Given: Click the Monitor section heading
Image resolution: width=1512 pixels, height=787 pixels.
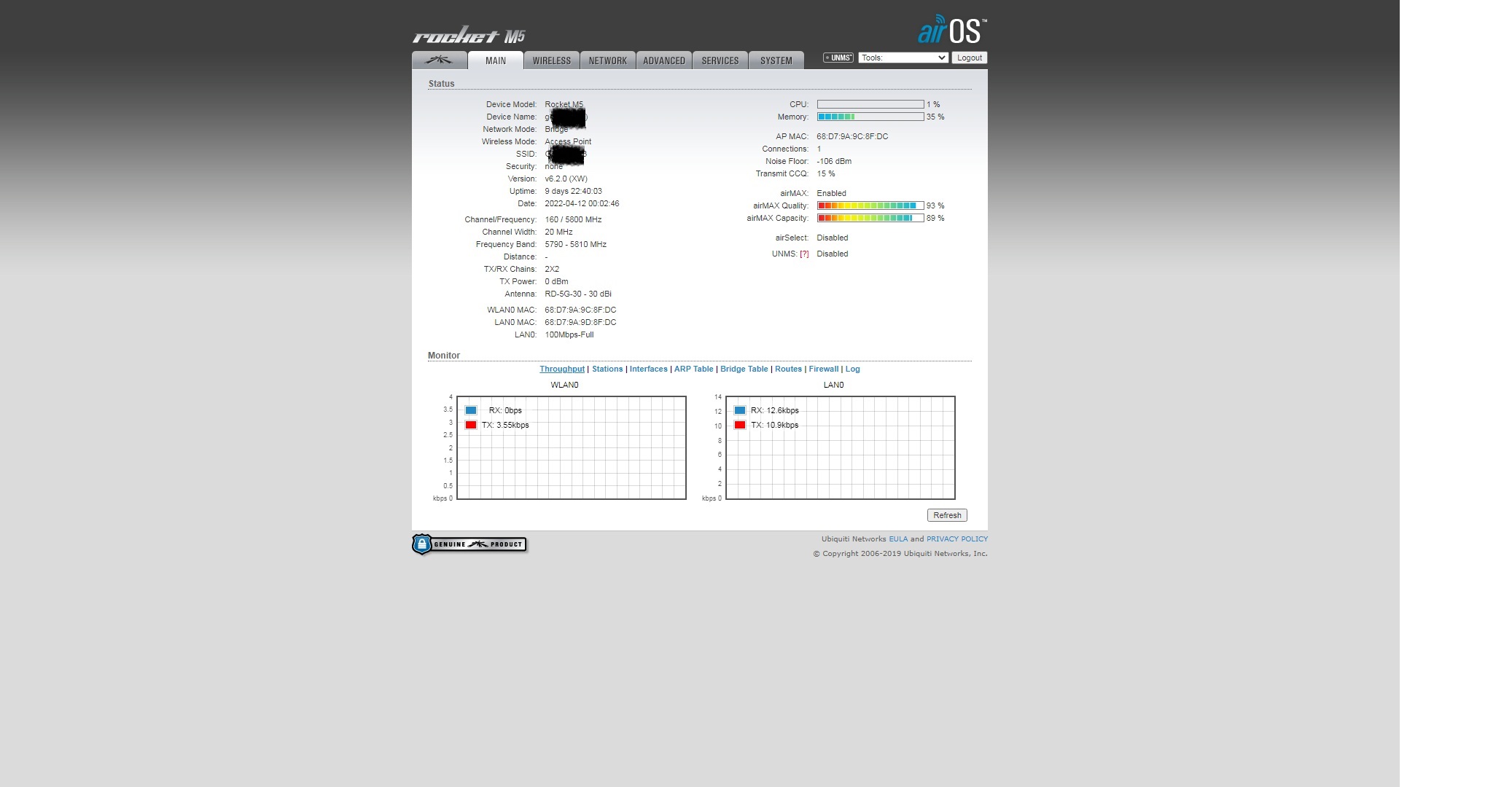Looking at the screenshot, I should (x=443, y=356).
